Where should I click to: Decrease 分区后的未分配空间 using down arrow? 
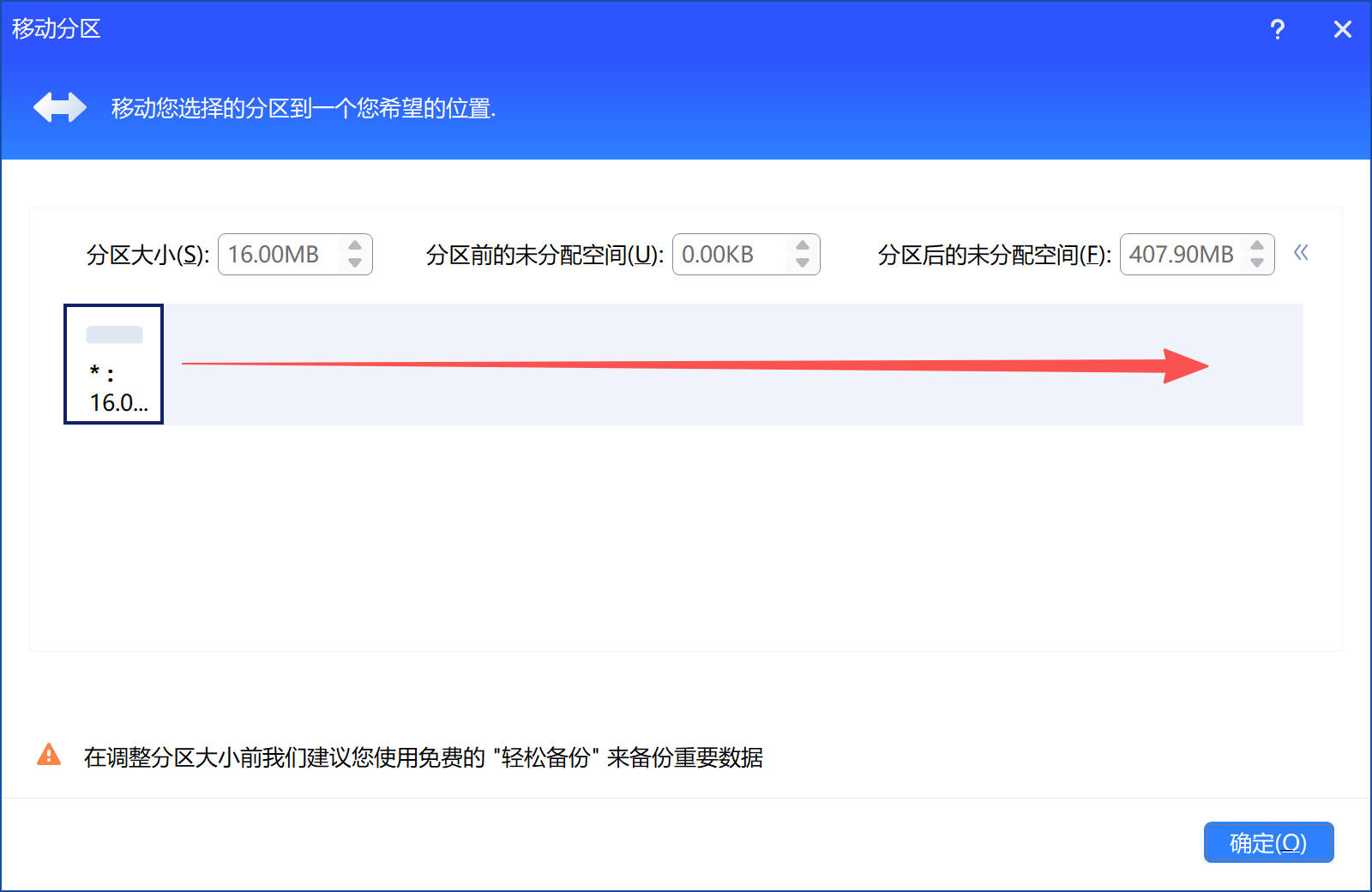click(x=1257, y=263)
